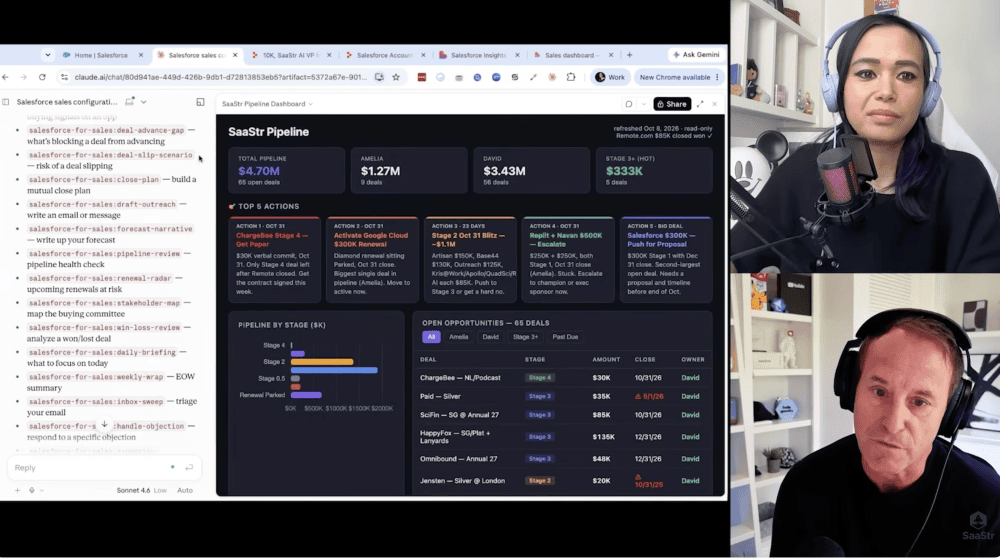Screen dimensions: 1000x559
Task: Add an attachment with the plus icon
Action: click(x=17, y=490)
